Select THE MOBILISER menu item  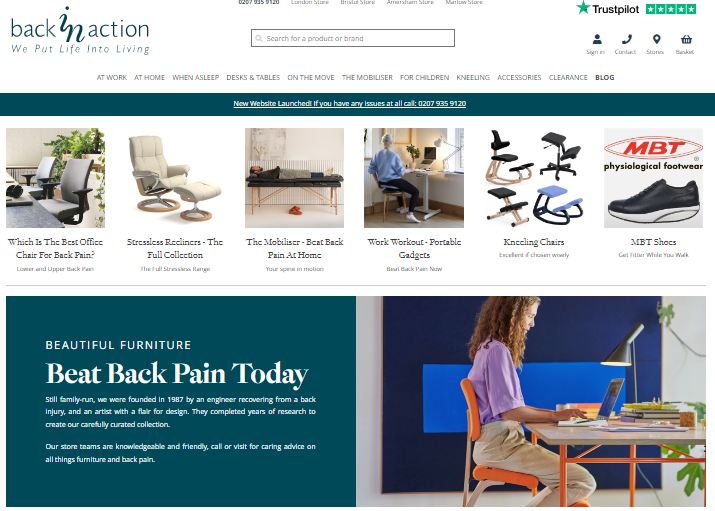coord(367,77)
